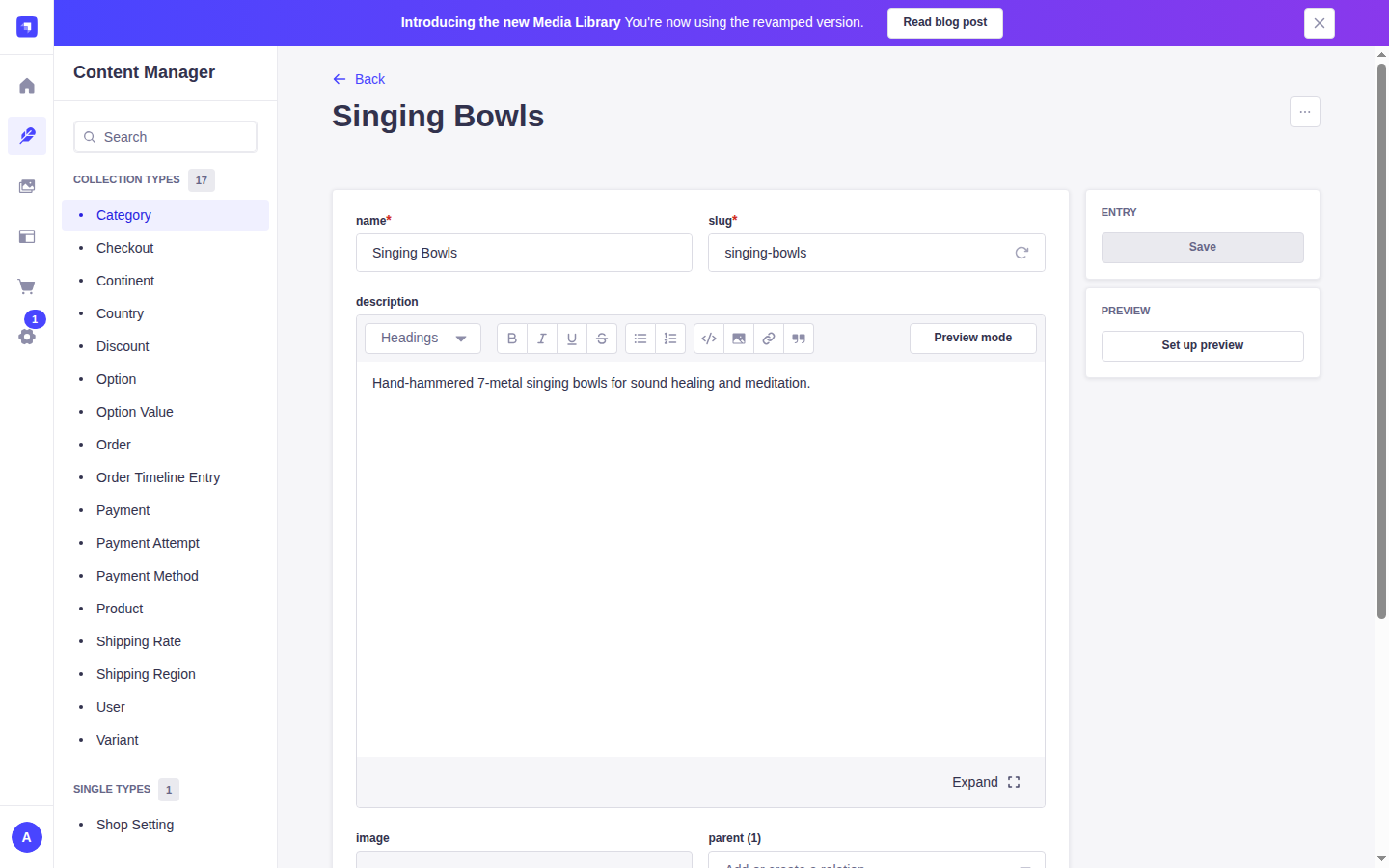Open the Home icon in sidebar
The image size is (1389, 868).
point(27,86)
